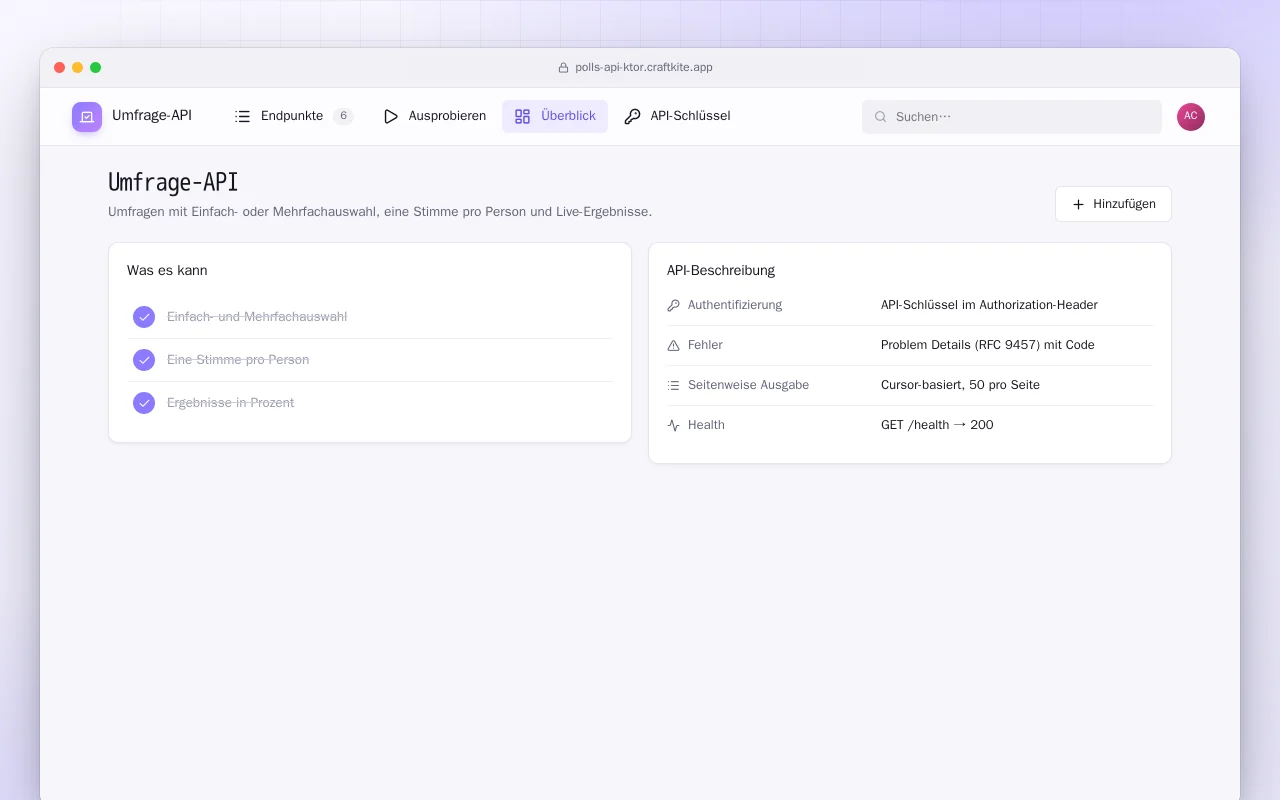
Task: Click the Health pulse icon
Action: pyautogui.click(x=673, y=425)
